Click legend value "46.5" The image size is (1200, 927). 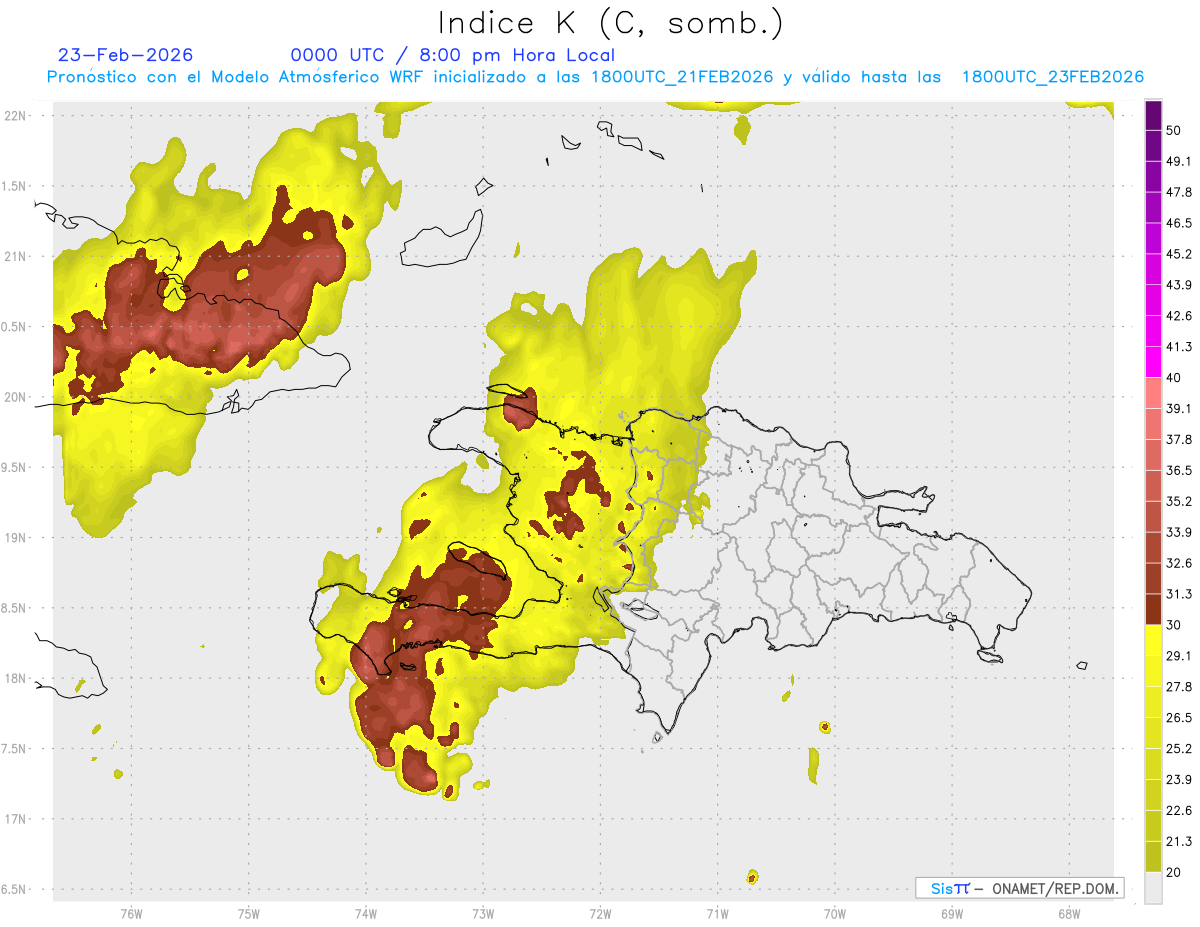pos(1179,224)
